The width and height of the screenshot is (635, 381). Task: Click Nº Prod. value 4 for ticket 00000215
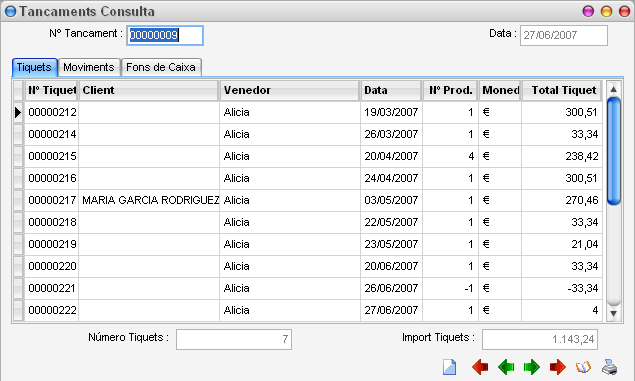coord(471,156)
